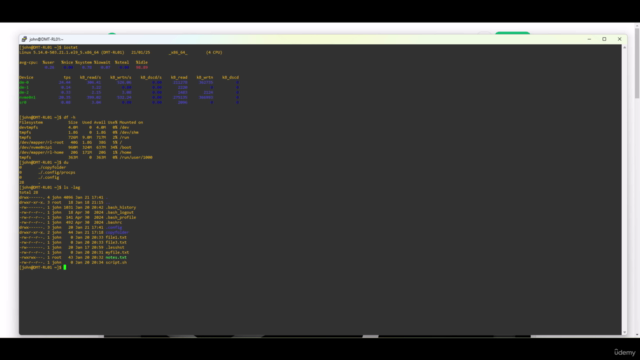Screen dimensions: 640x360
Task: Click the 'file3.txt' file name
Action: coord(116,242)
